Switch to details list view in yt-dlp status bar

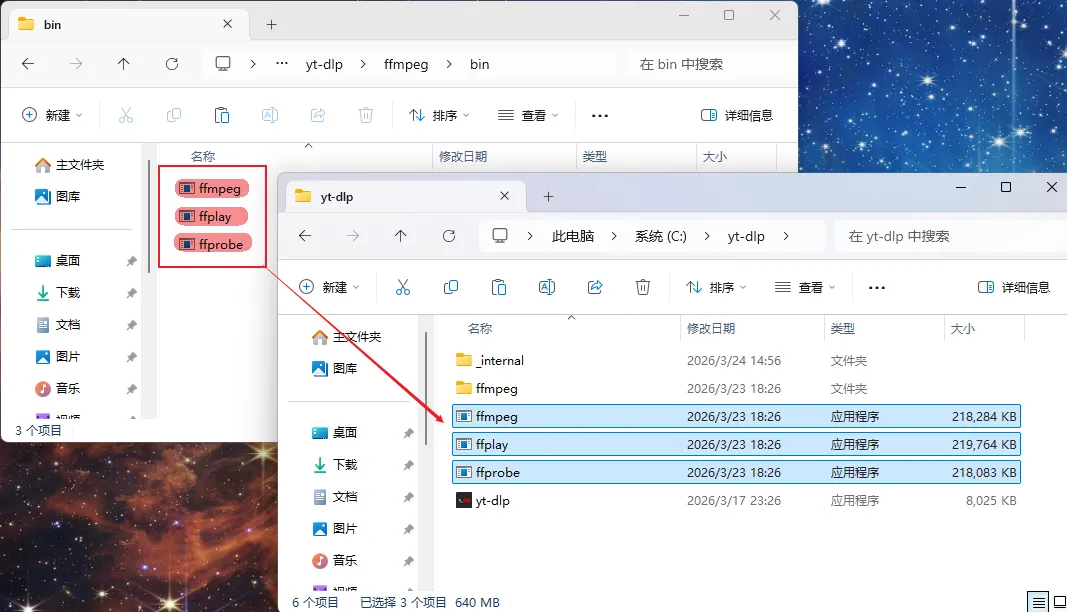tap(1038, 602)
